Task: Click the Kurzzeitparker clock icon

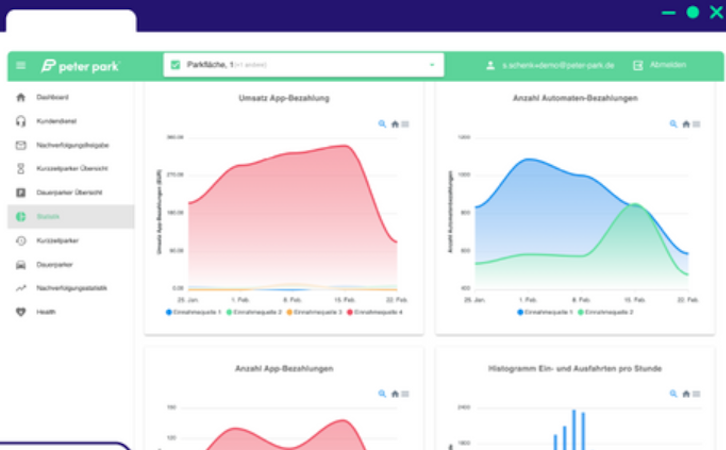Action: click(x=21, y=241)
